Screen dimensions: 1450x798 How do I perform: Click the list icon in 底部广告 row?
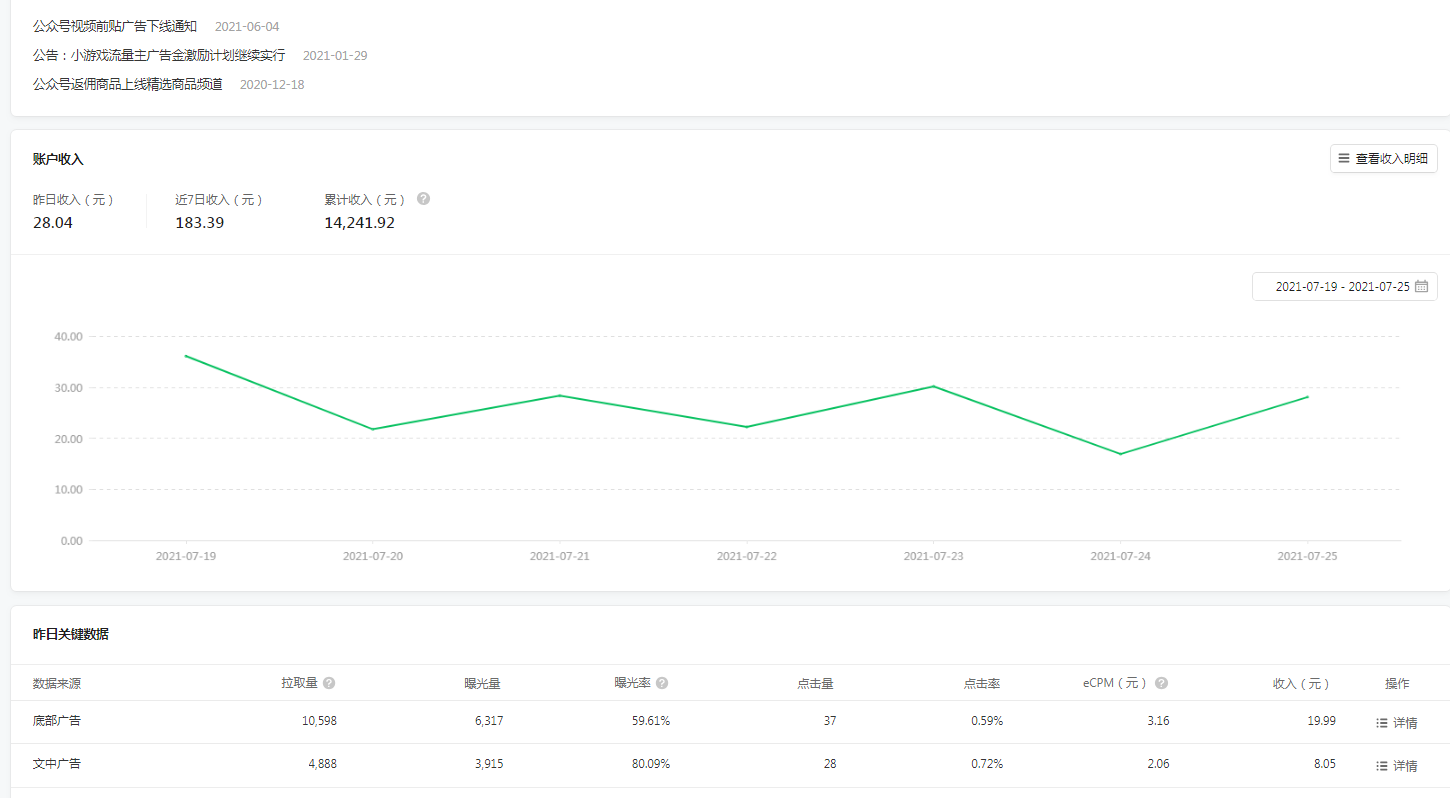pyautogui.click(x=1382, y=723)
